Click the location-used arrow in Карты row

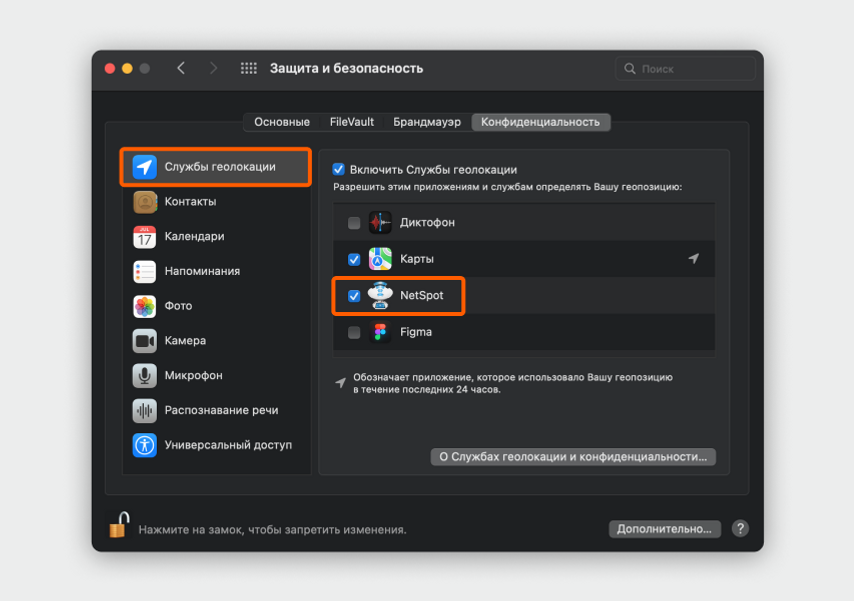693,258
